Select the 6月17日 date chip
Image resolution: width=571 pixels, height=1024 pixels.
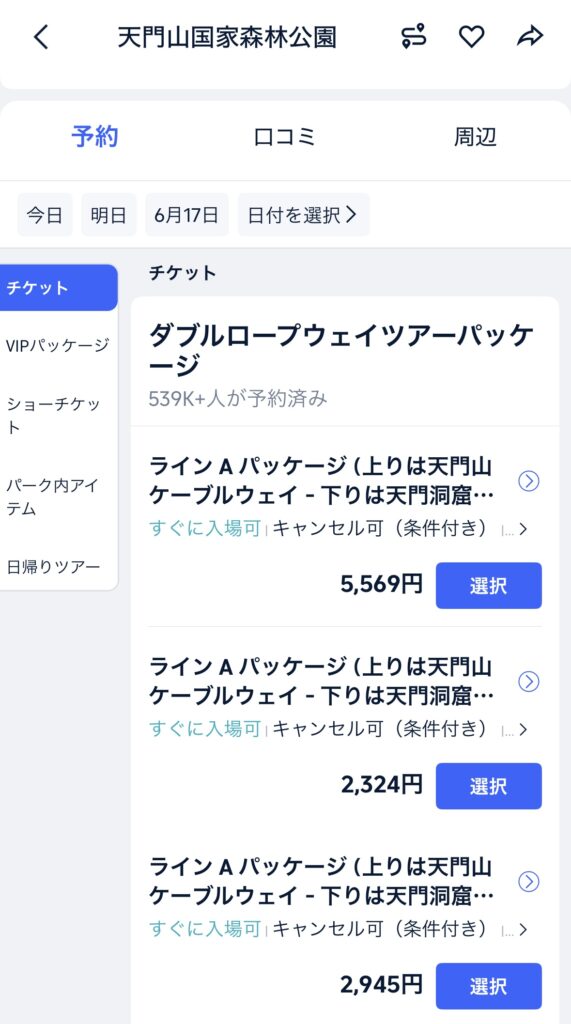point(187,215)
